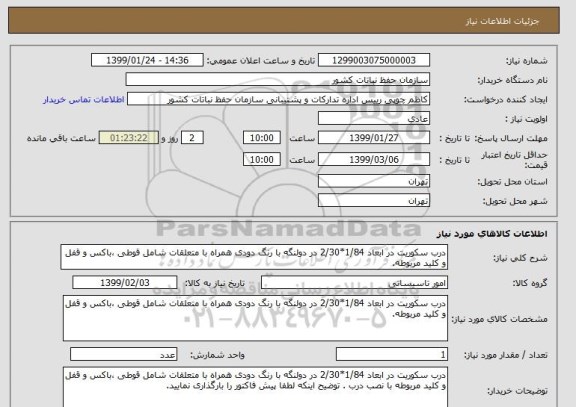Select the quantity field showing 1
Viewport: 576px width, 407px height.
coord(392,354)
